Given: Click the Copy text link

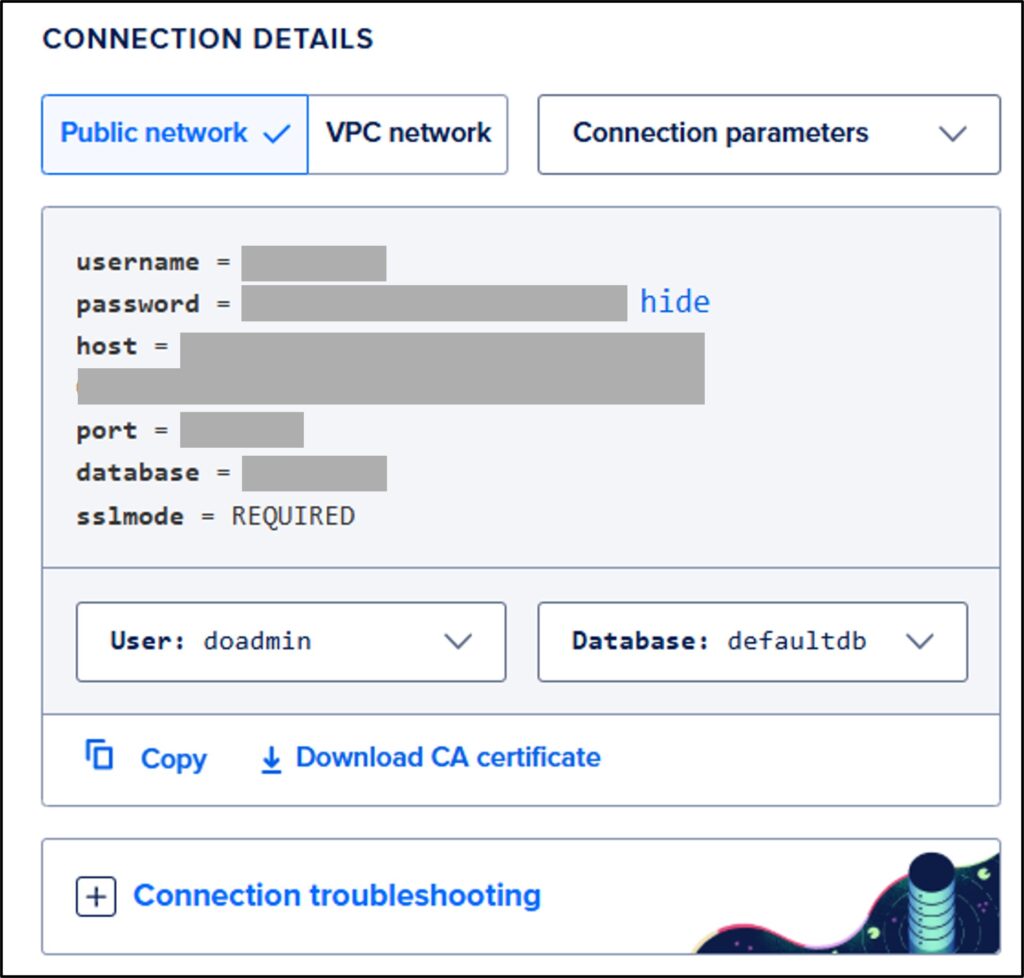Looking at the screenshot, I should [x=173, y=759].
